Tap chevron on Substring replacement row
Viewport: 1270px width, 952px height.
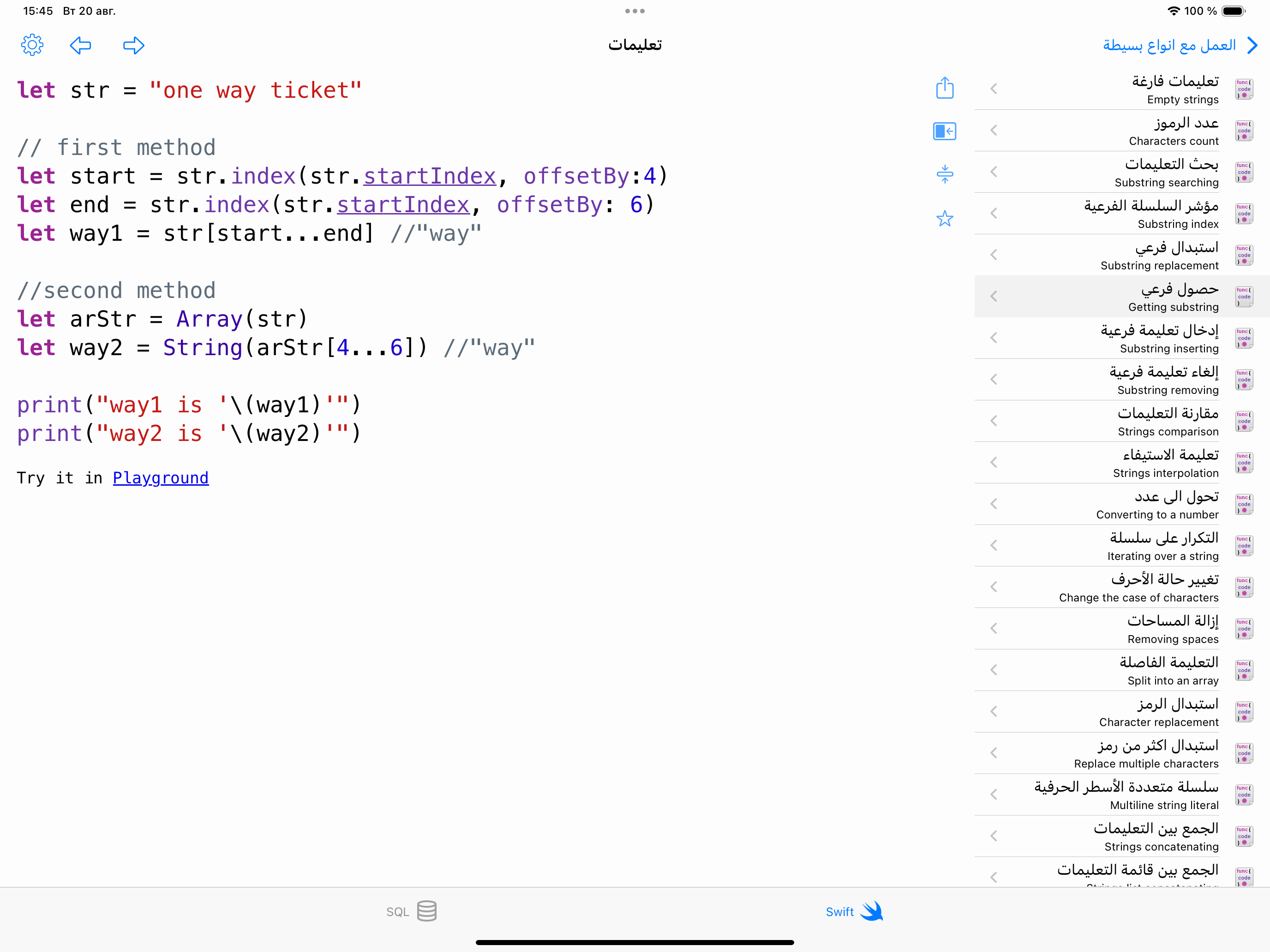(994, 255)
